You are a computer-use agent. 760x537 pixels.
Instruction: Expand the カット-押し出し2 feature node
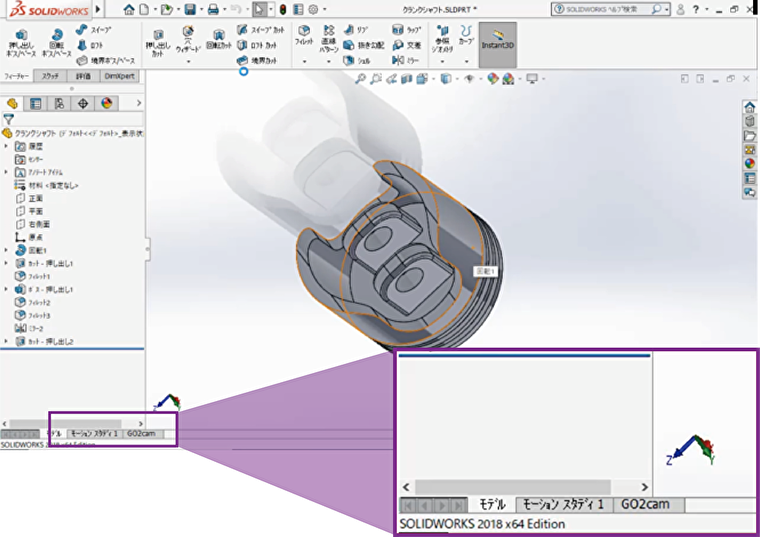pyautogui.click(x=6, y=341)
